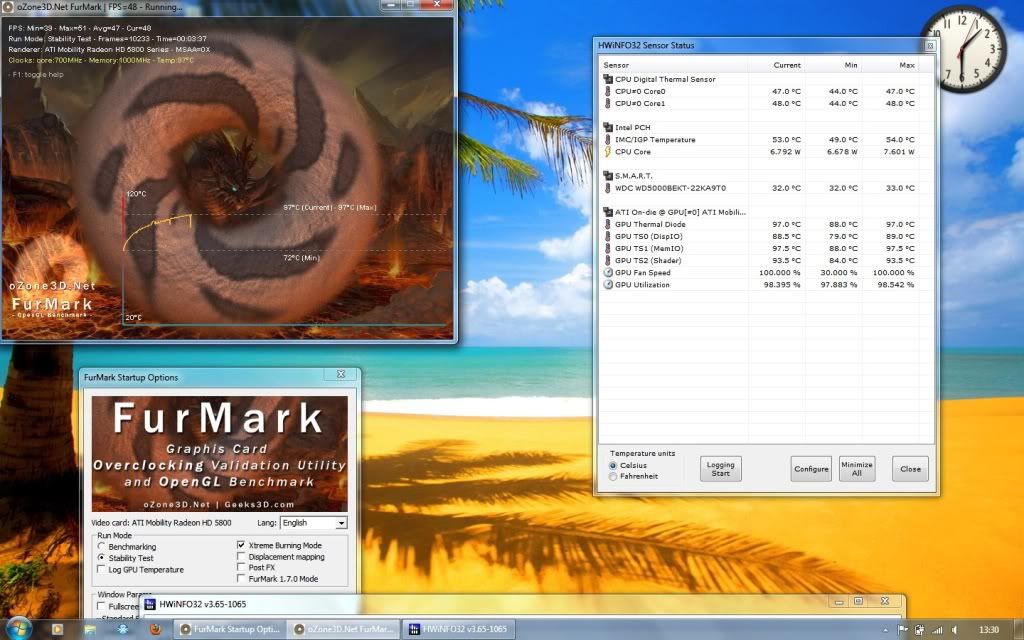Click the HWiNFO32 v3.65-1065 window title icon
This screenshot has height=640, width=1024.
(x=150, y=604)
